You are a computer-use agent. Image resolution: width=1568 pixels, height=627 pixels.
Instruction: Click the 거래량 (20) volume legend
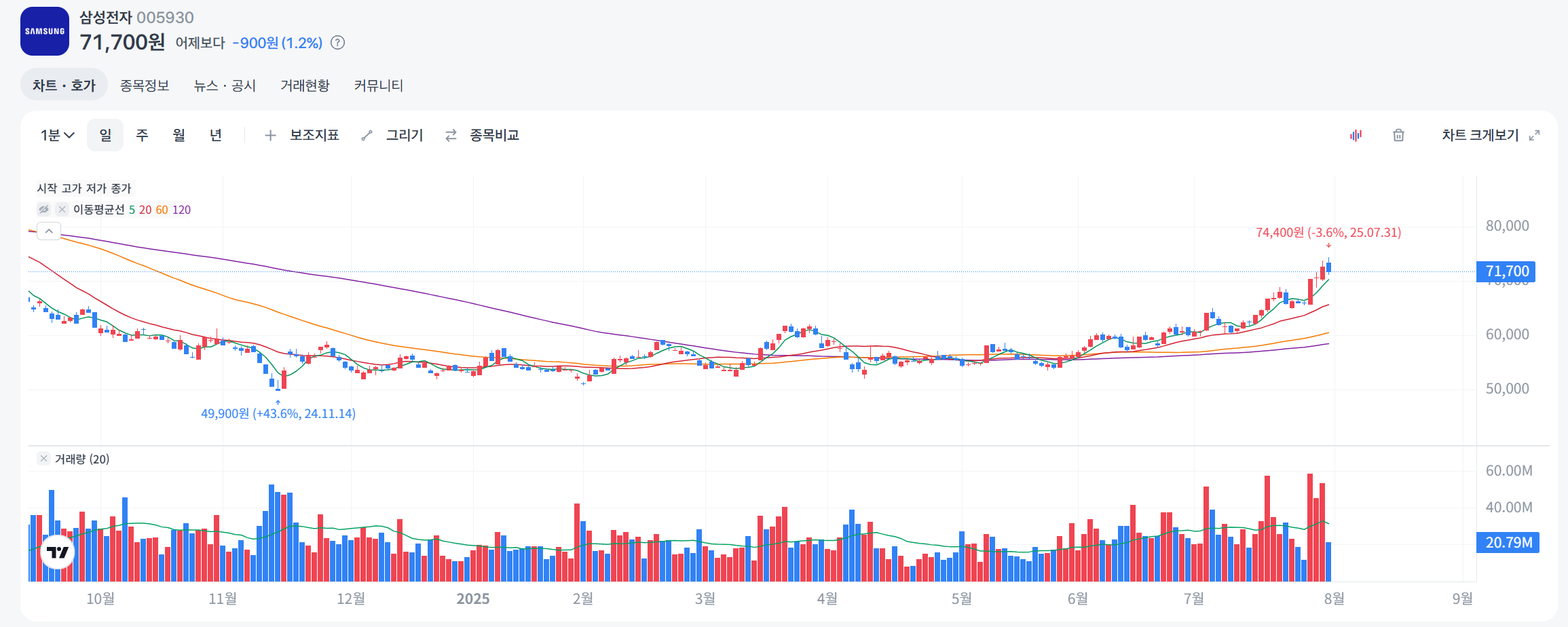81,459
